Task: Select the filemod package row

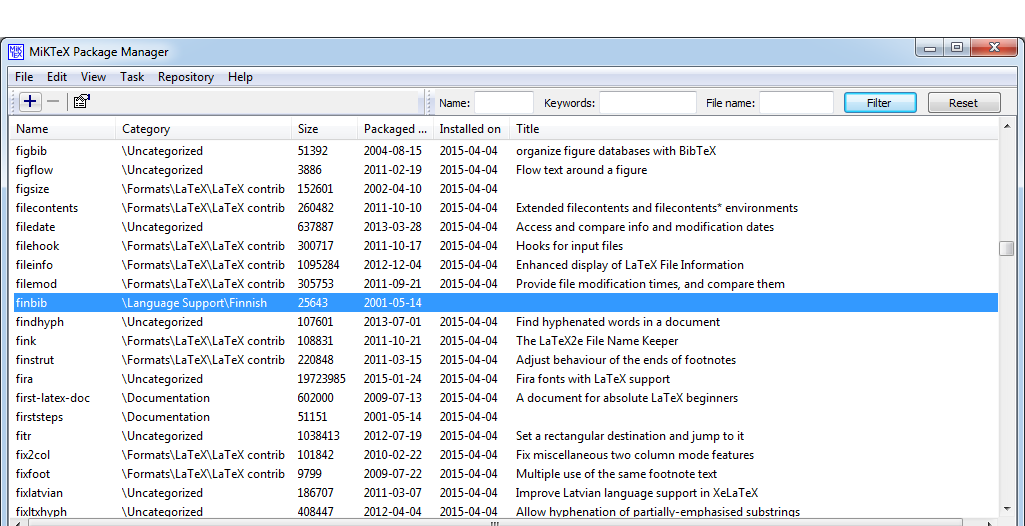Action: (506, 284)
